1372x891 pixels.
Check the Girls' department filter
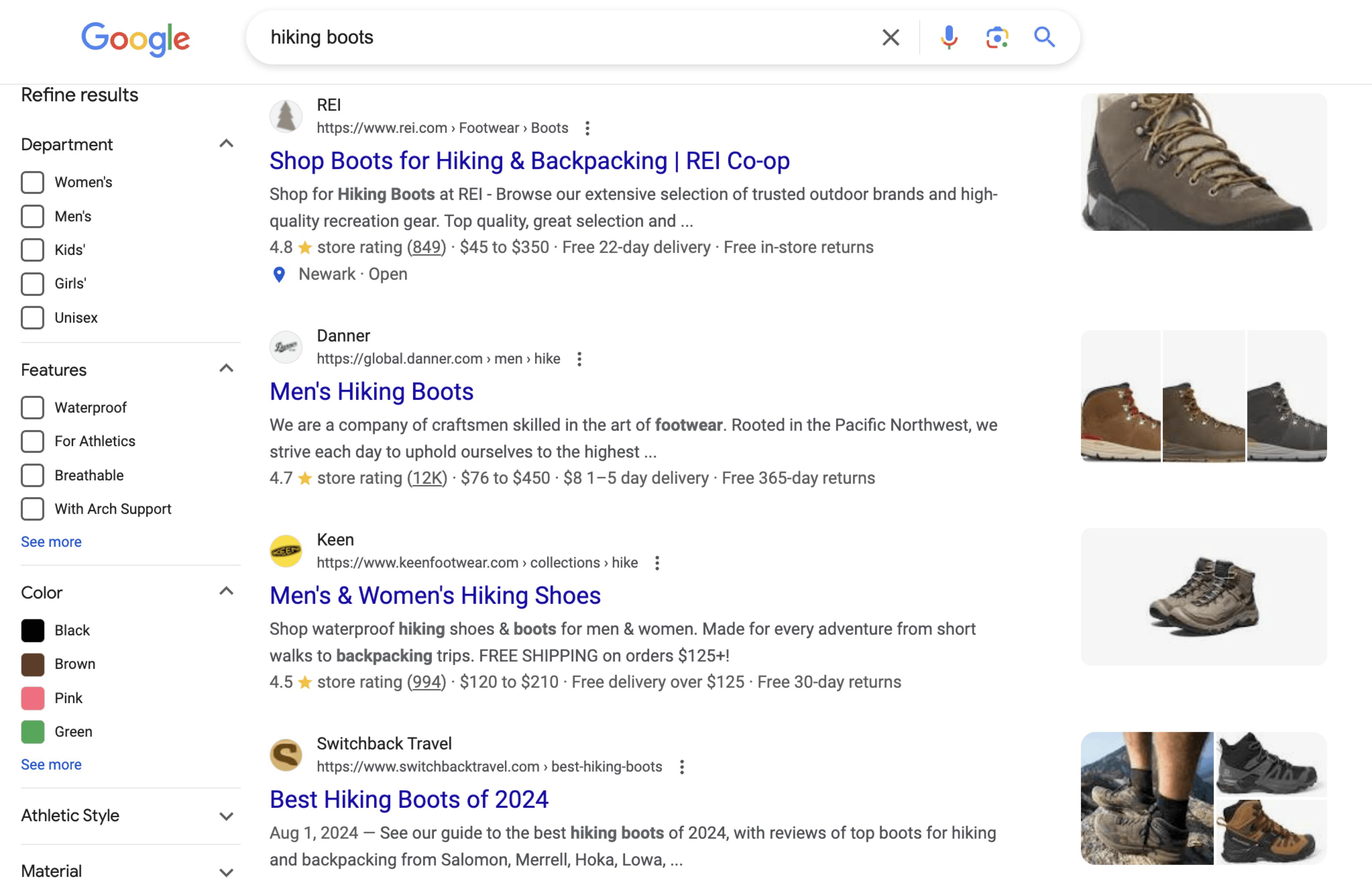click(32, 284)
